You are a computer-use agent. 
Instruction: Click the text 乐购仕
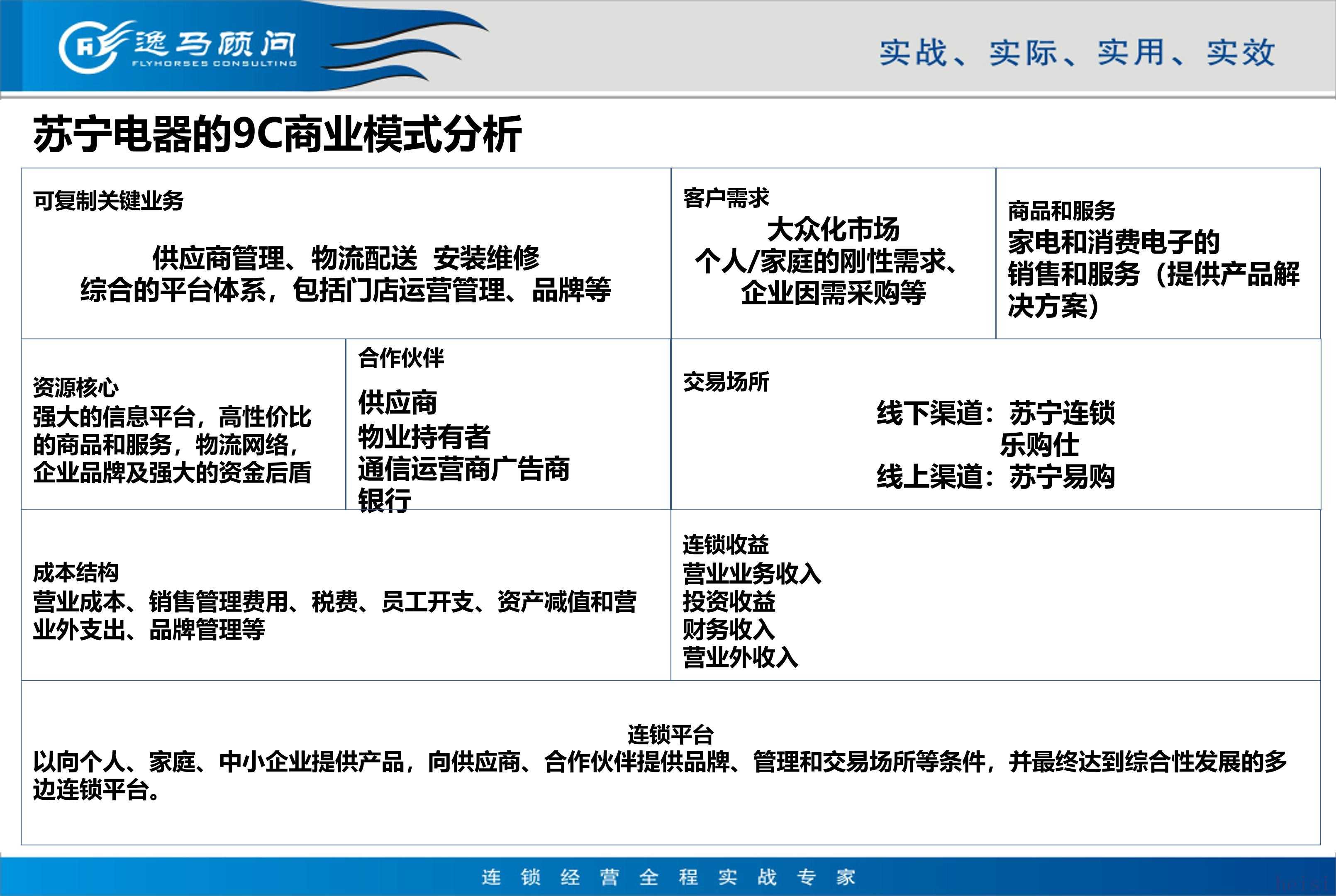(1039, 445)
